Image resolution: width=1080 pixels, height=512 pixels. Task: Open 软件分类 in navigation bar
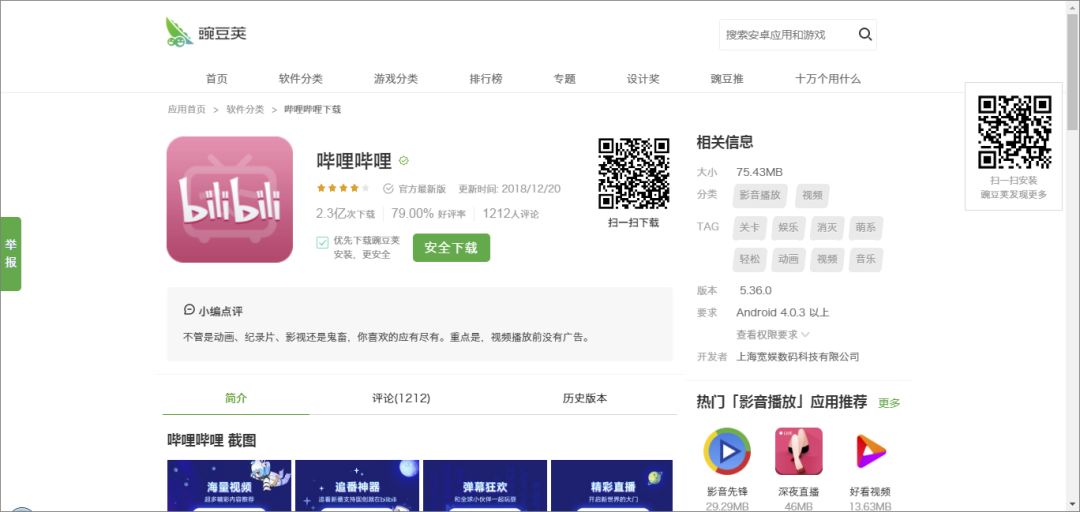[300, 79]
